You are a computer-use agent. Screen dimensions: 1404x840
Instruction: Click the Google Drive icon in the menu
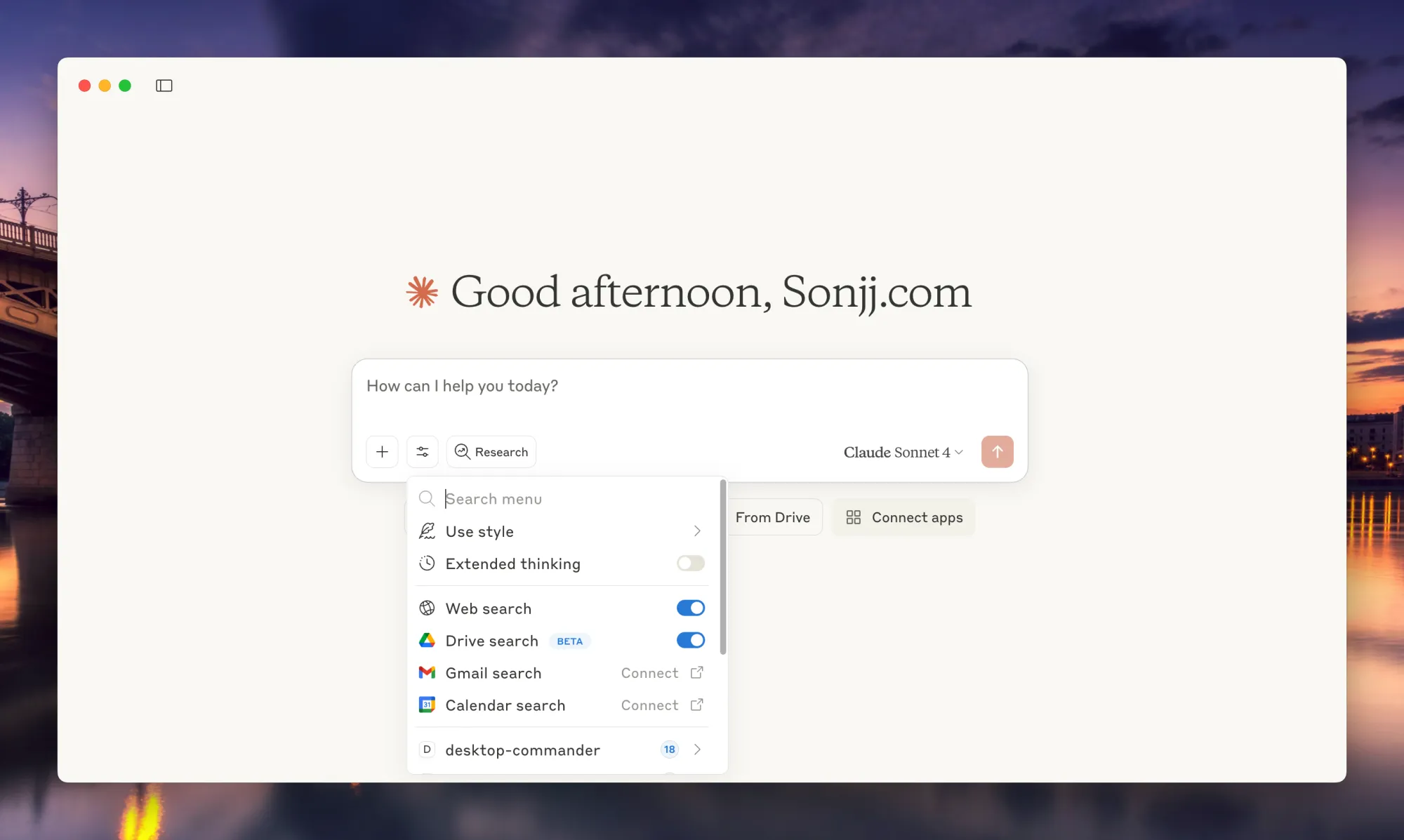427,640
